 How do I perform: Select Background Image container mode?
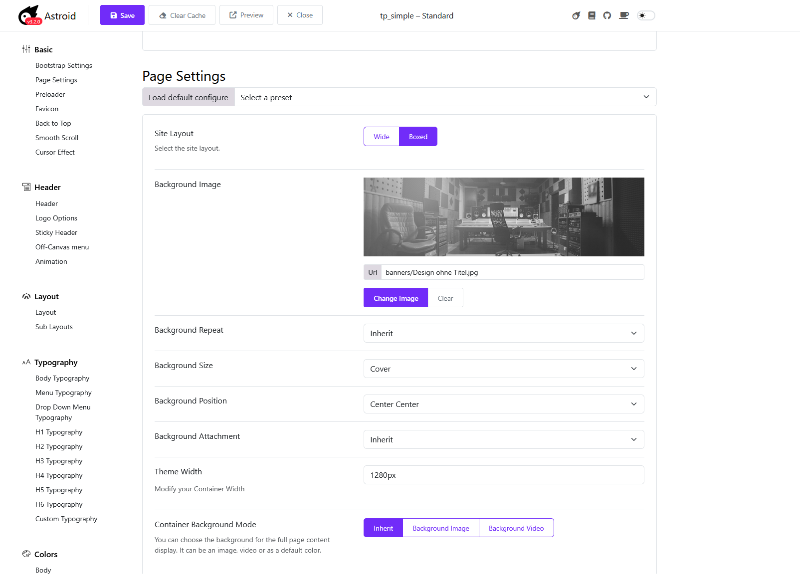441,528
